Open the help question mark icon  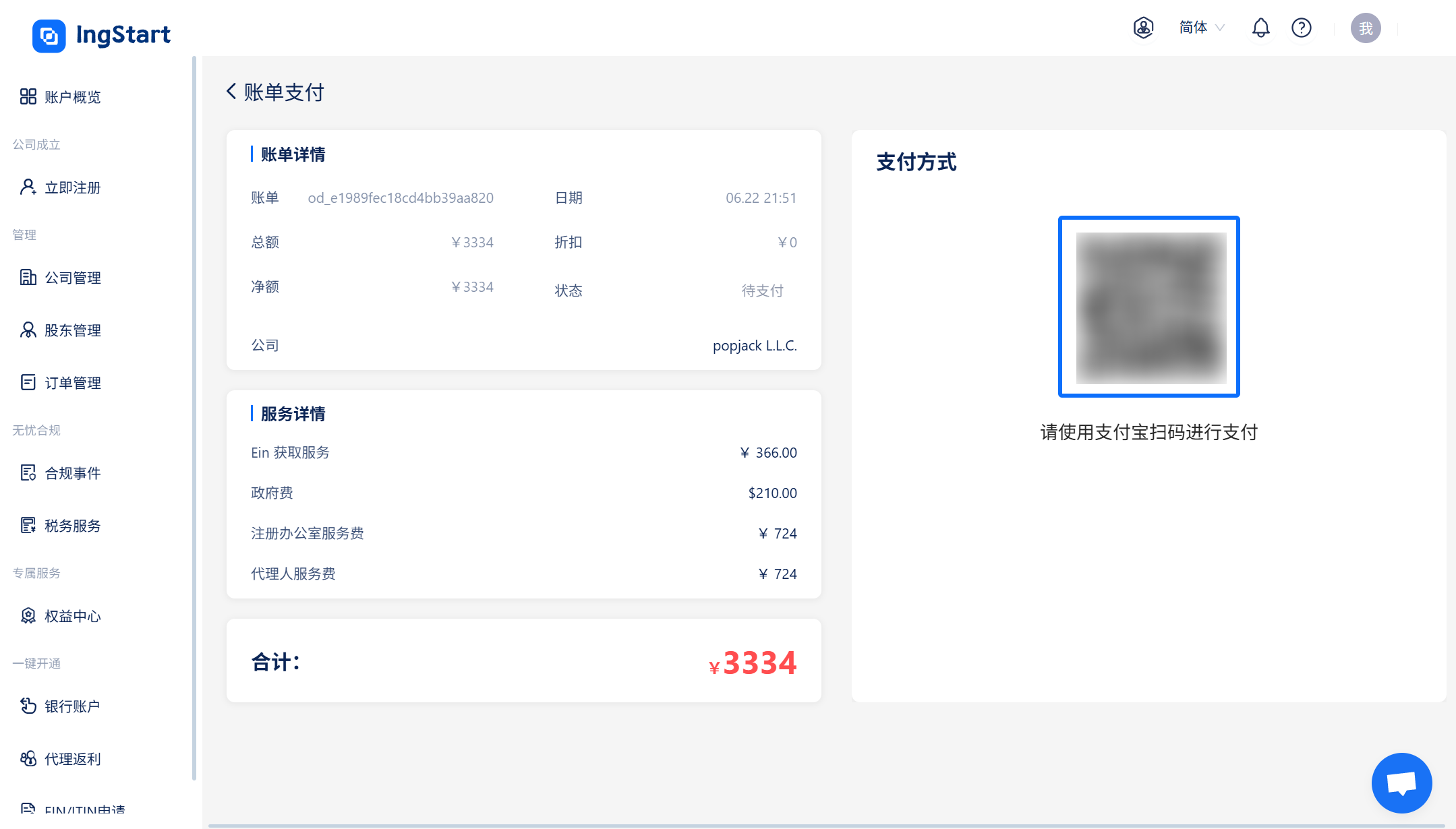tap(1301, 28)
